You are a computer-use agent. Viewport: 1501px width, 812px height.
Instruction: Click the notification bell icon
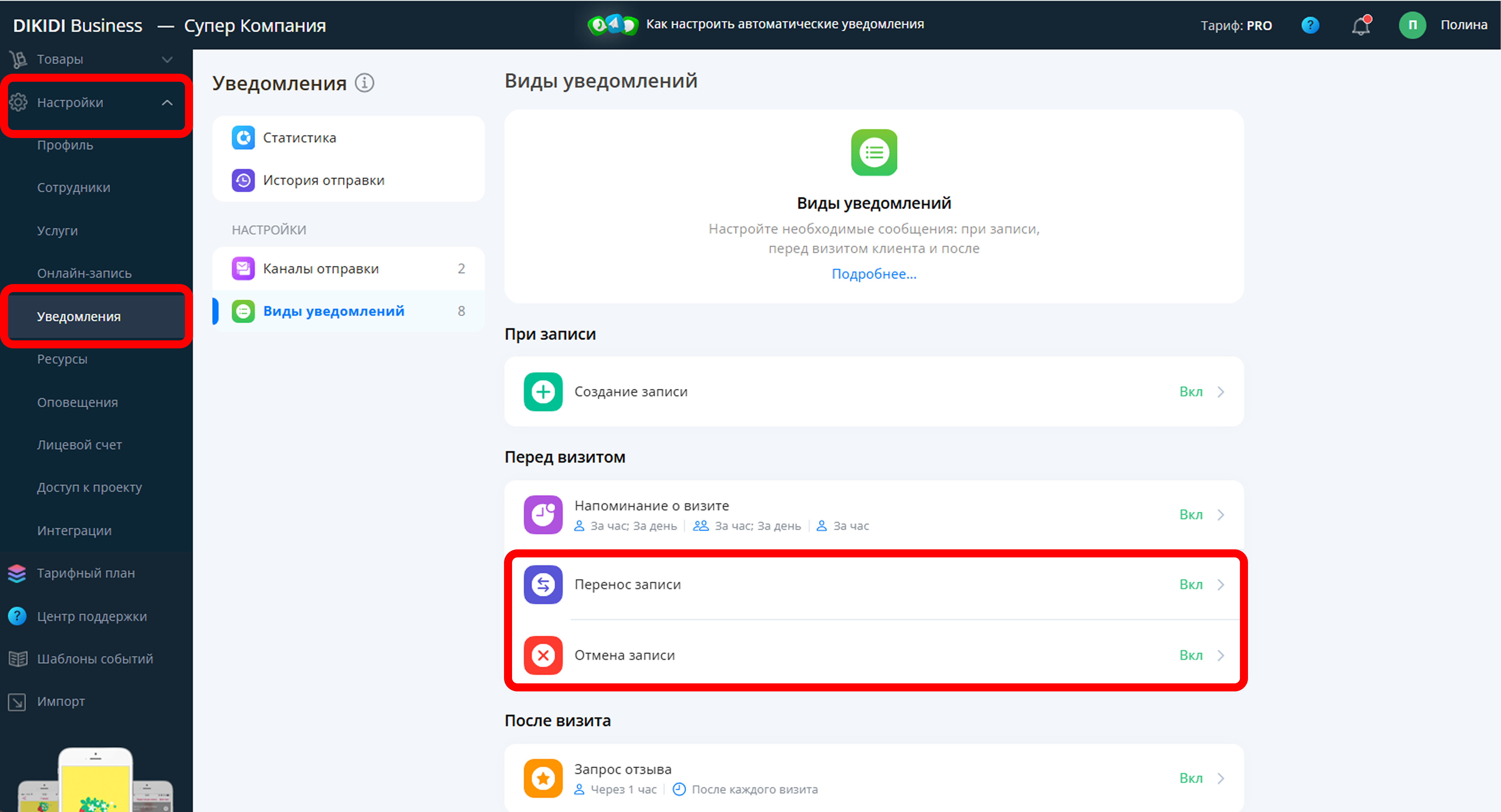click(1361, 26)
